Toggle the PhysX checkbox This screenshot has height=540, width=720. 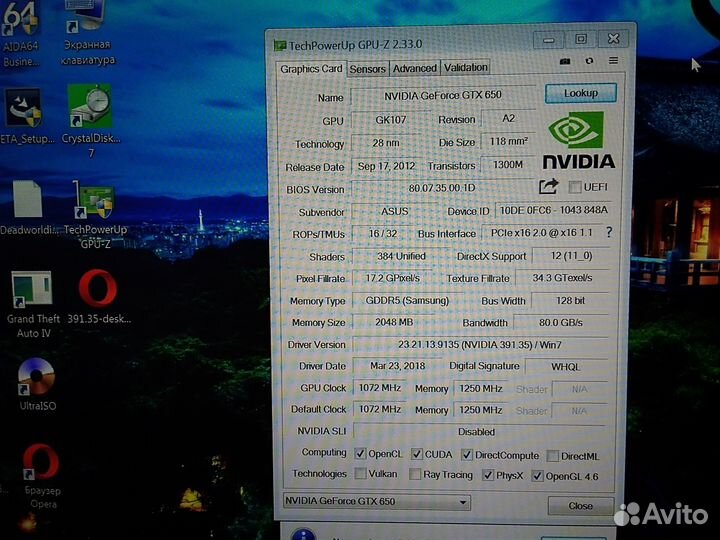(488, 475)
